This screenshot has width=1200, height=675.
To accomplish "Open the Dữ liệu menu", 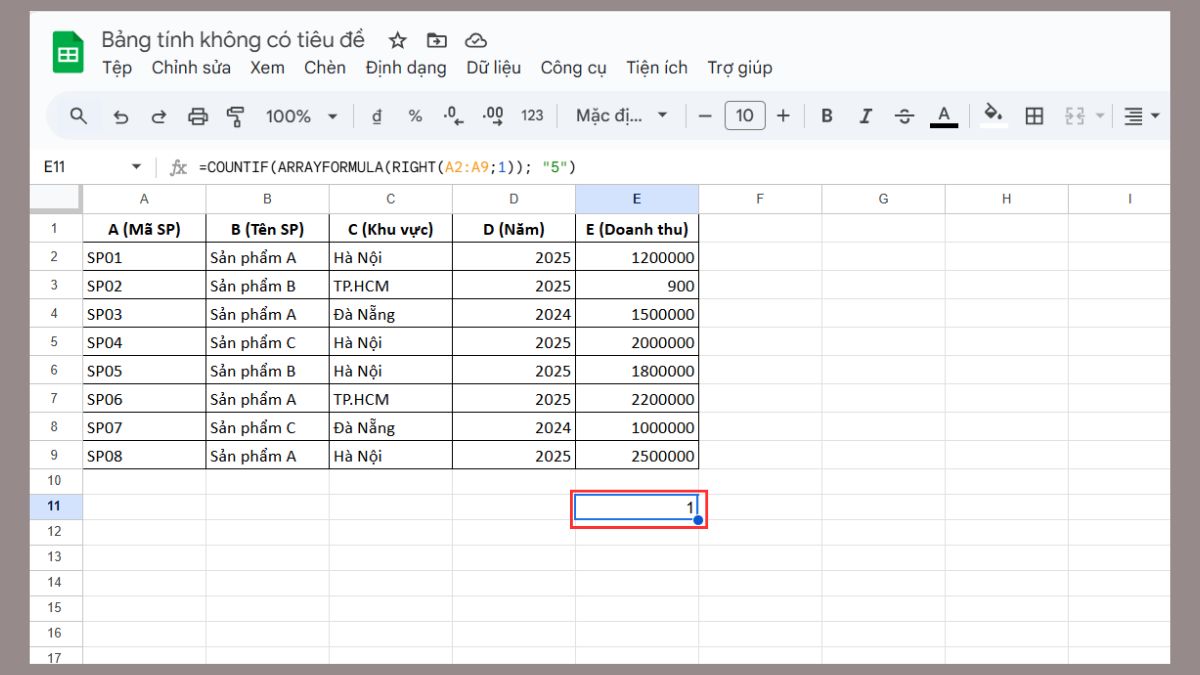I will coord(493,68).
